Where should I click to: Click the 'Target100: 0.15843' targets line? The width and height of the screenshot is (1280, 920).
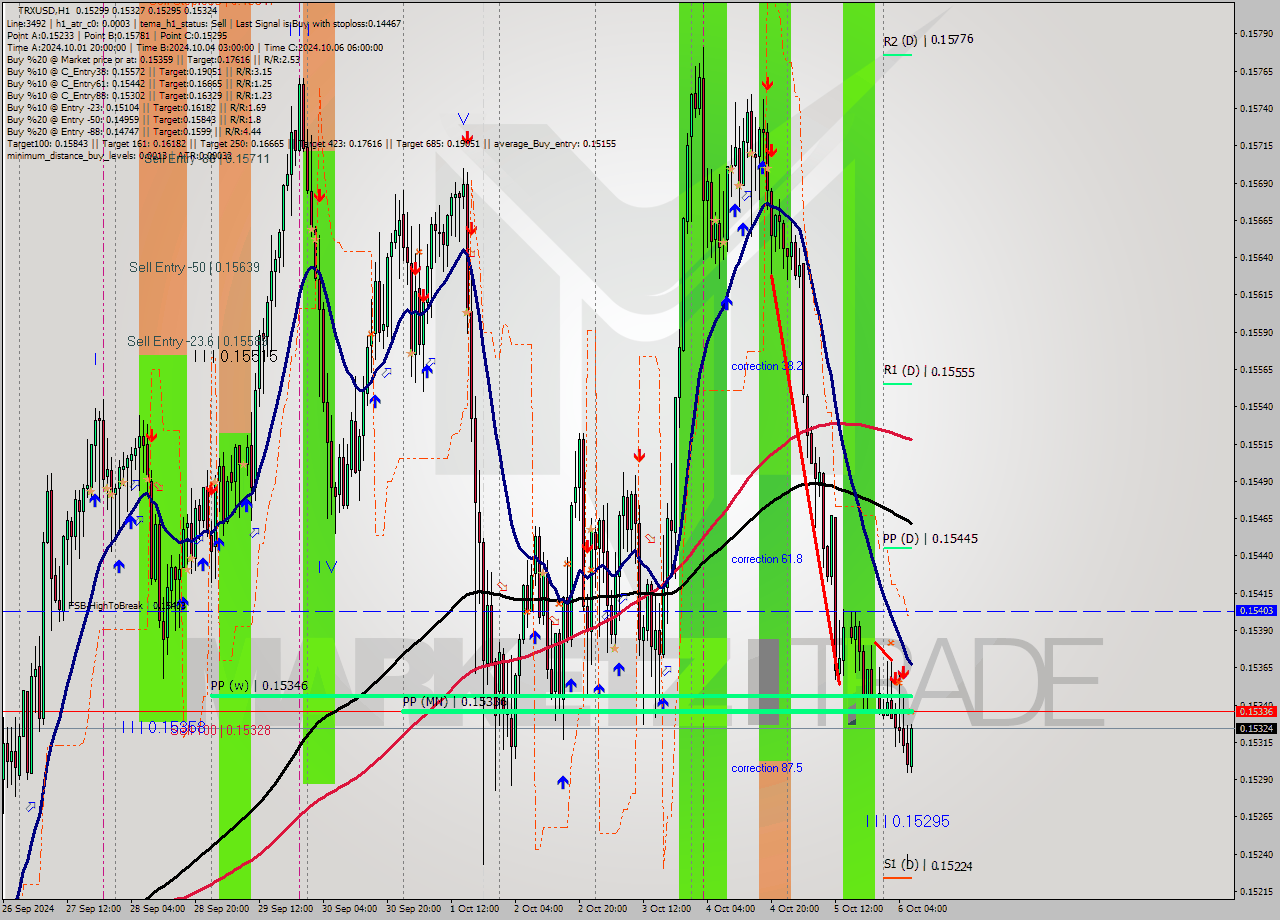(x=311, y=143)
